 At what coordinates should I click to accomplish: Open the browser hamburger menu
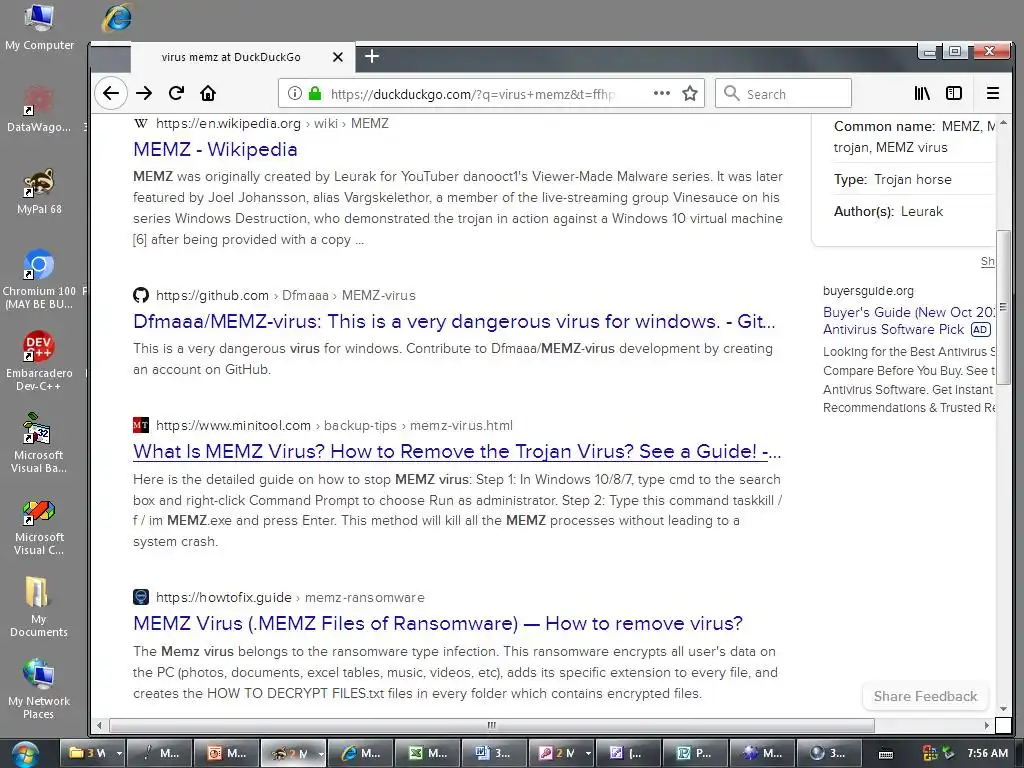tap(993, 93)
